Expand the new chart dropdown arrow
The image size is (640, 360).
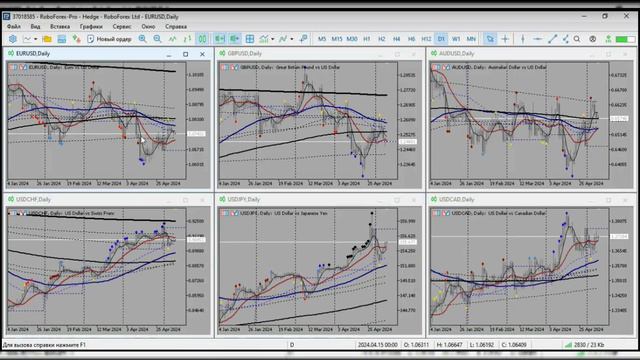pyautogui.click(x=36, y=39)
